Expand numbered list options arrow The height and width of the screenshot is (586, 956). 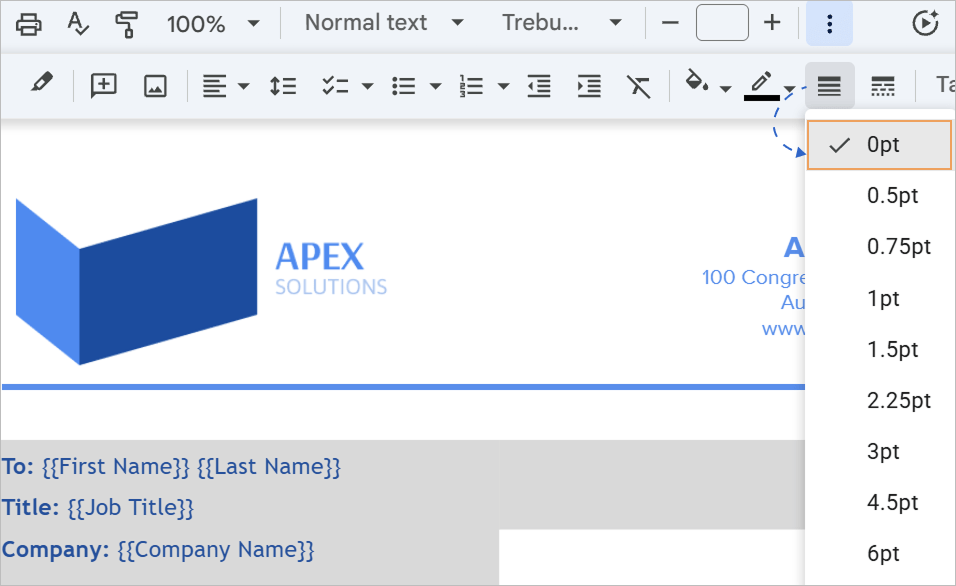click(504, 86)
